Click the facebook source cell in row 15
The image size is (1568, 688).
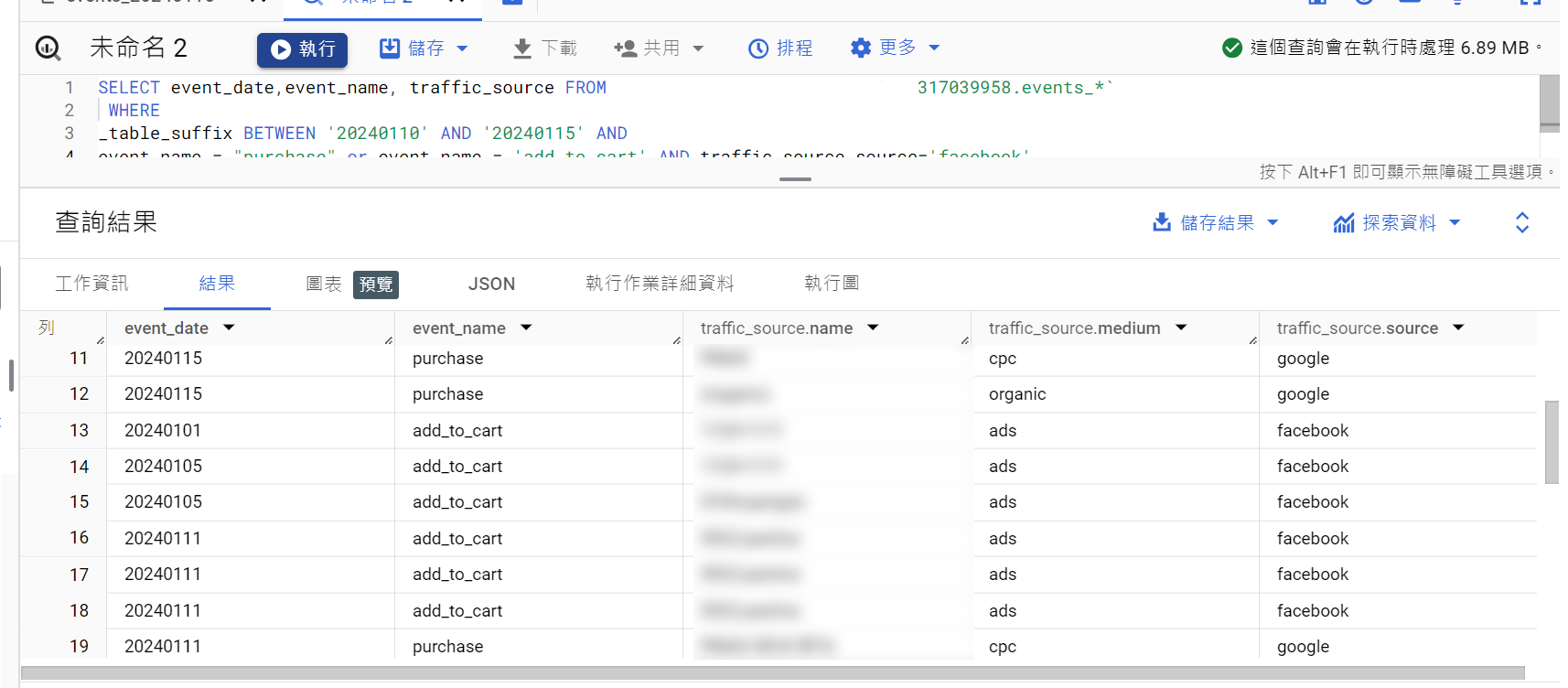pos(1313,502)
